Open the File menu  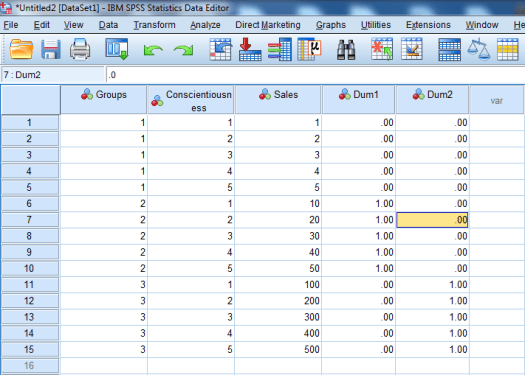point(11,25)
